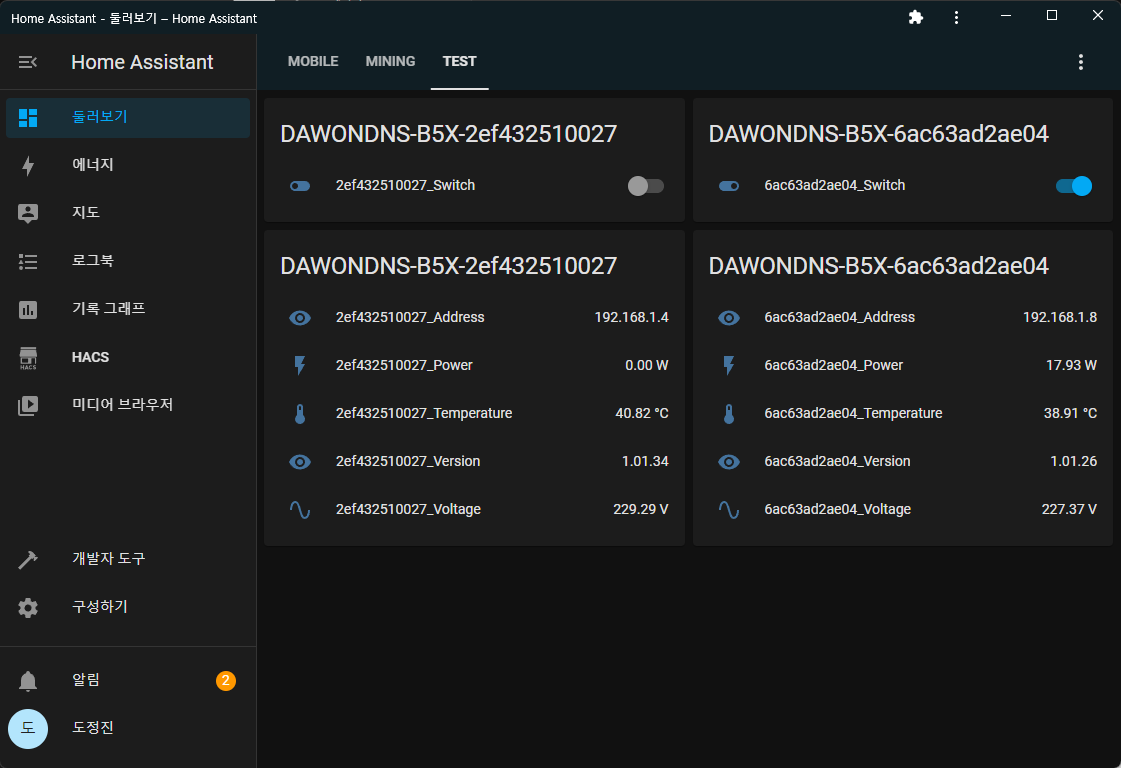Screen dimensions: 1121x768
Task: Click the 40.82 °C temperature value
Action: [x=641, y=413]
